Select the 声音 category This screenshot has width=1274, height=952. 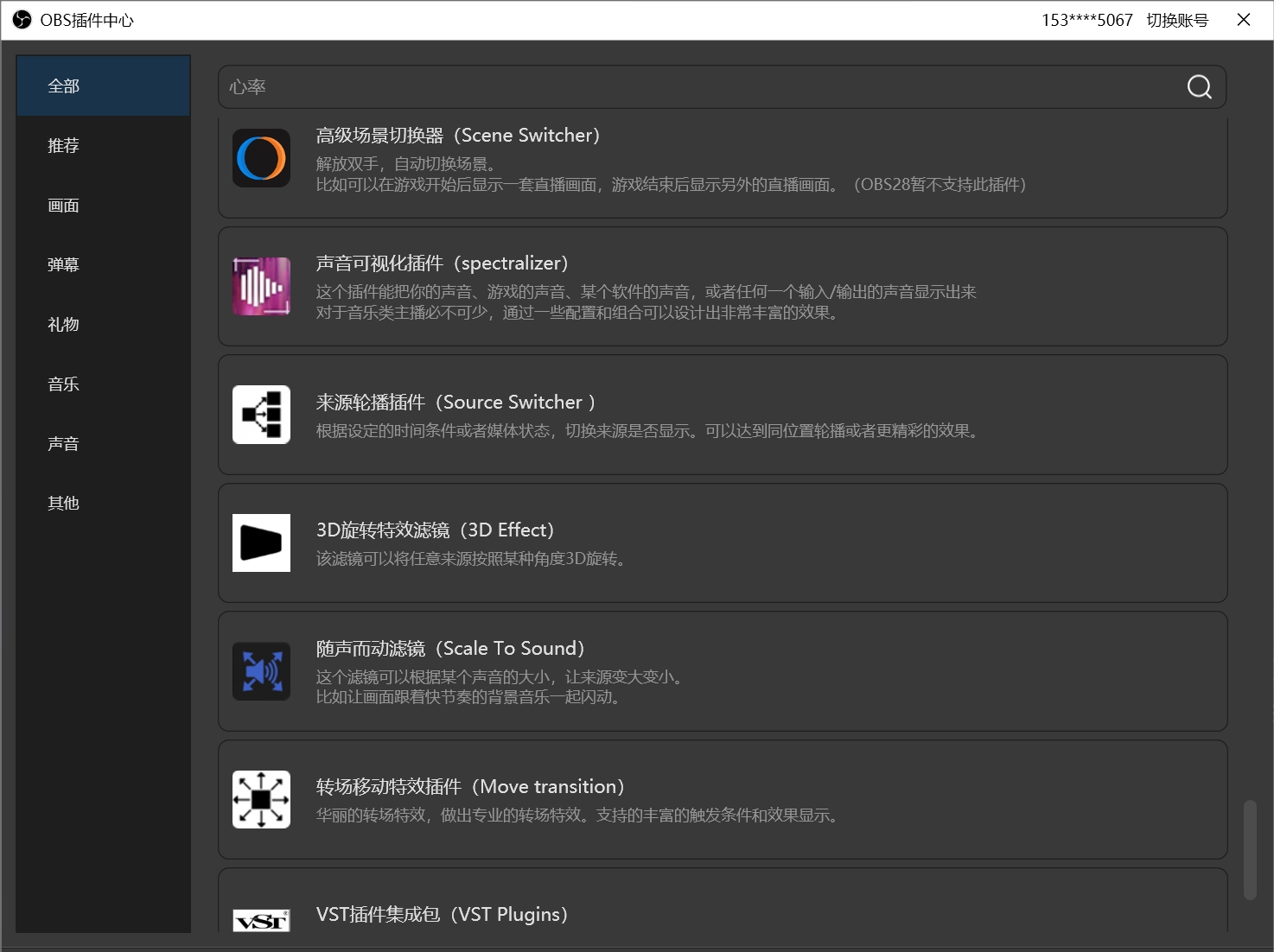pos(103,443)
